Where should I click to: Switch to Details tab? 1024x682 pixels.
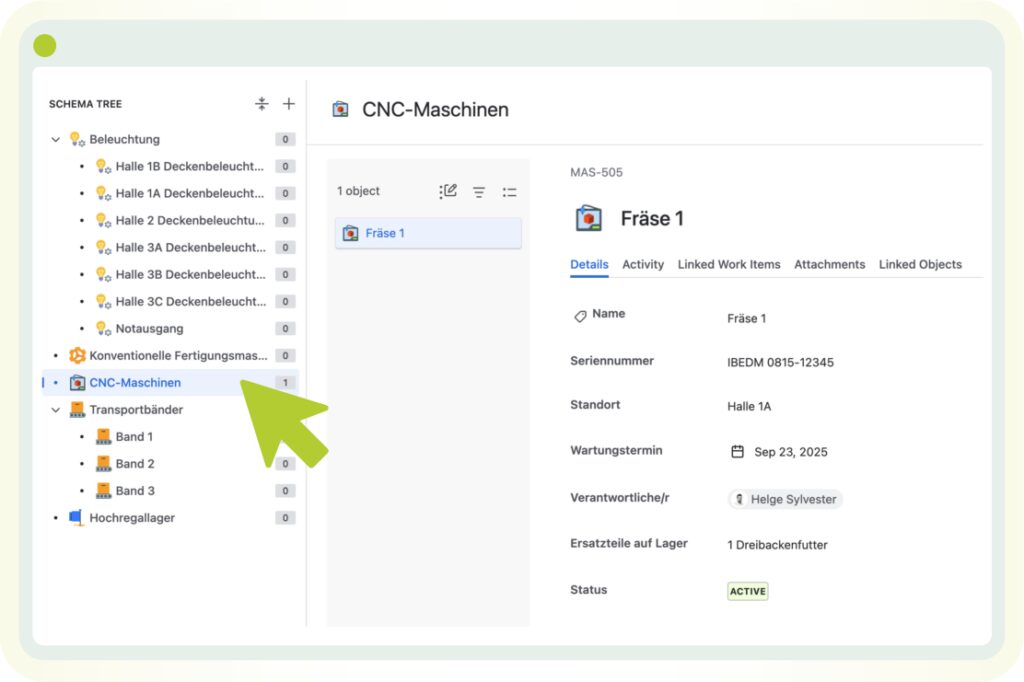(x=589, y=265)
